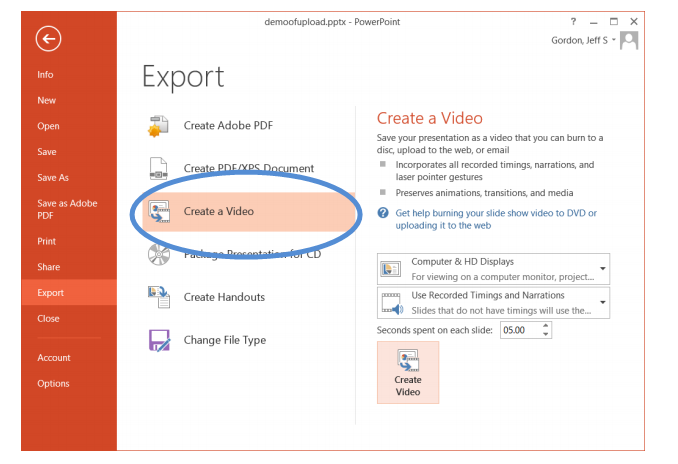Click the Recorded Timings filmstrip speaker icon

[392, 303]
